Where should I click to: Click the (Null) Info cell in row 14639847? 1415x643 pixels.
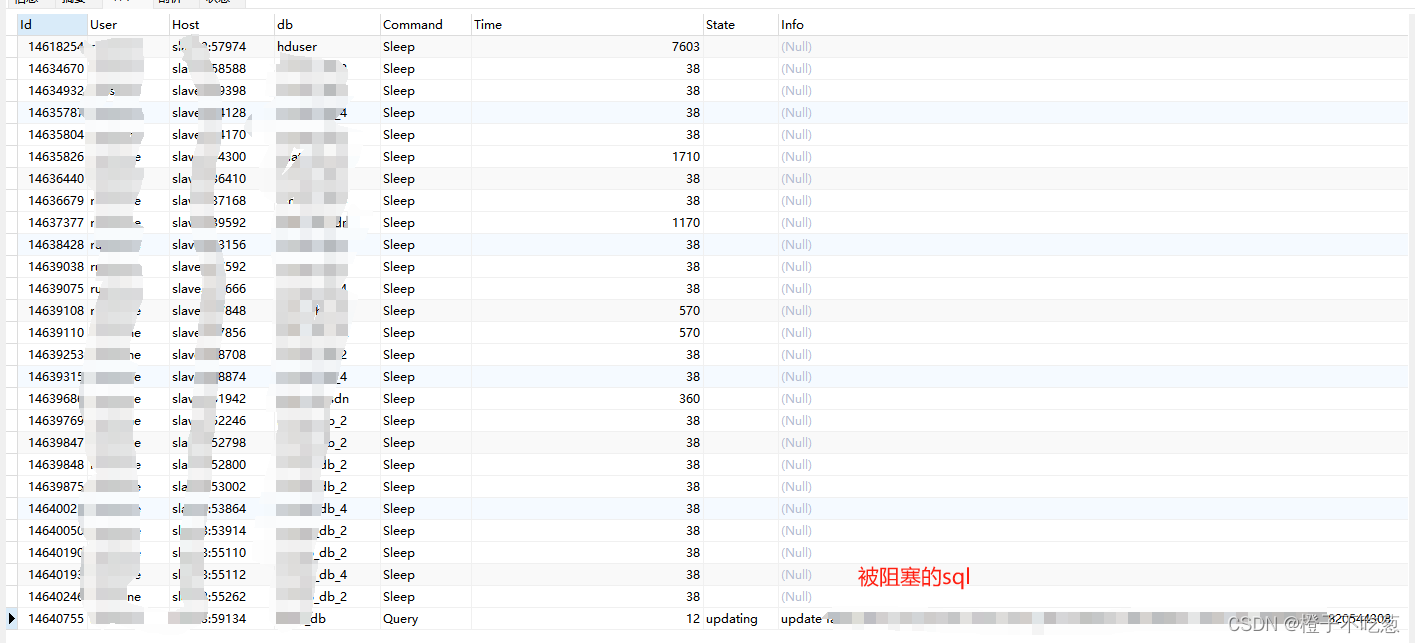pyautogui.click(x=796, y=443)
